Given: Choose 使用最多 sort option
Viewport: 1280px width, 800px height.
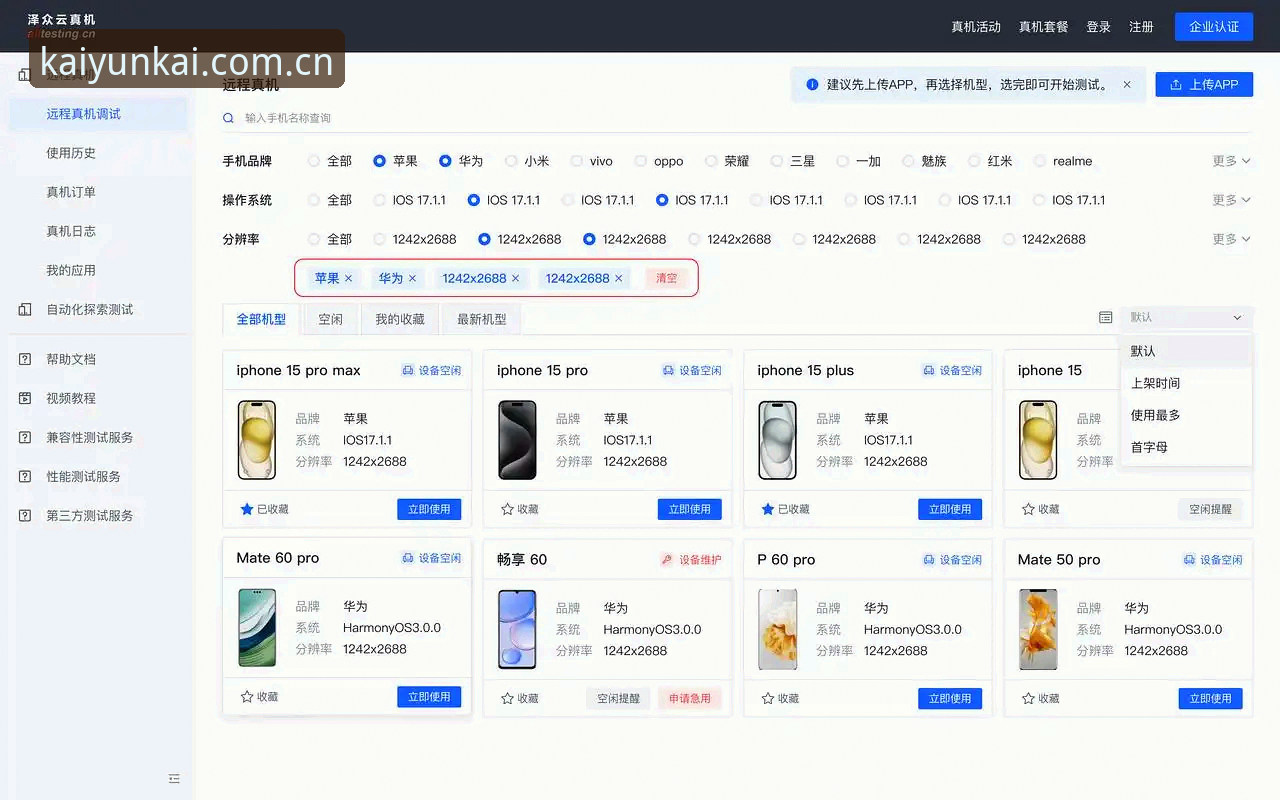Looking at the screenshot, I should (1186, 415).
